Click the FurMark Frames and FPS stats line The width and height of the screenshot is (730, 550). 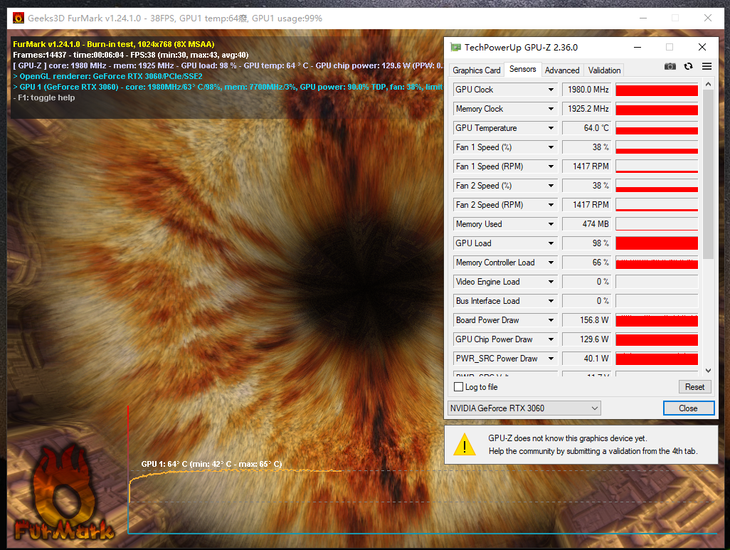click(130, 55)
